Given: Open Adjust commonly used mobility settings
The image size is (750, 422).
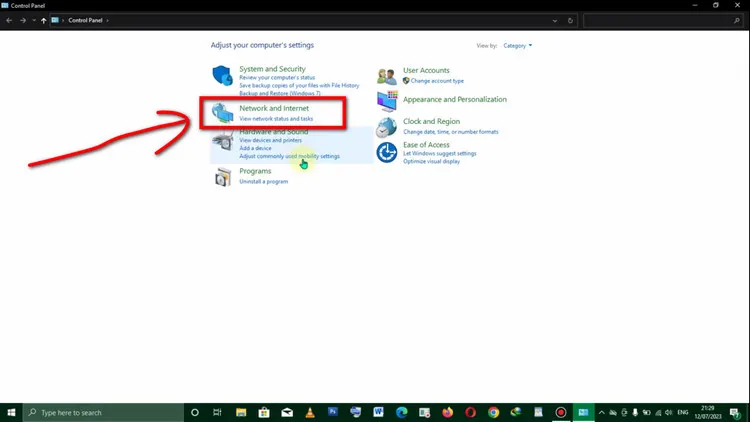Looking at the screenshot, I should click(x=289, y=156).
